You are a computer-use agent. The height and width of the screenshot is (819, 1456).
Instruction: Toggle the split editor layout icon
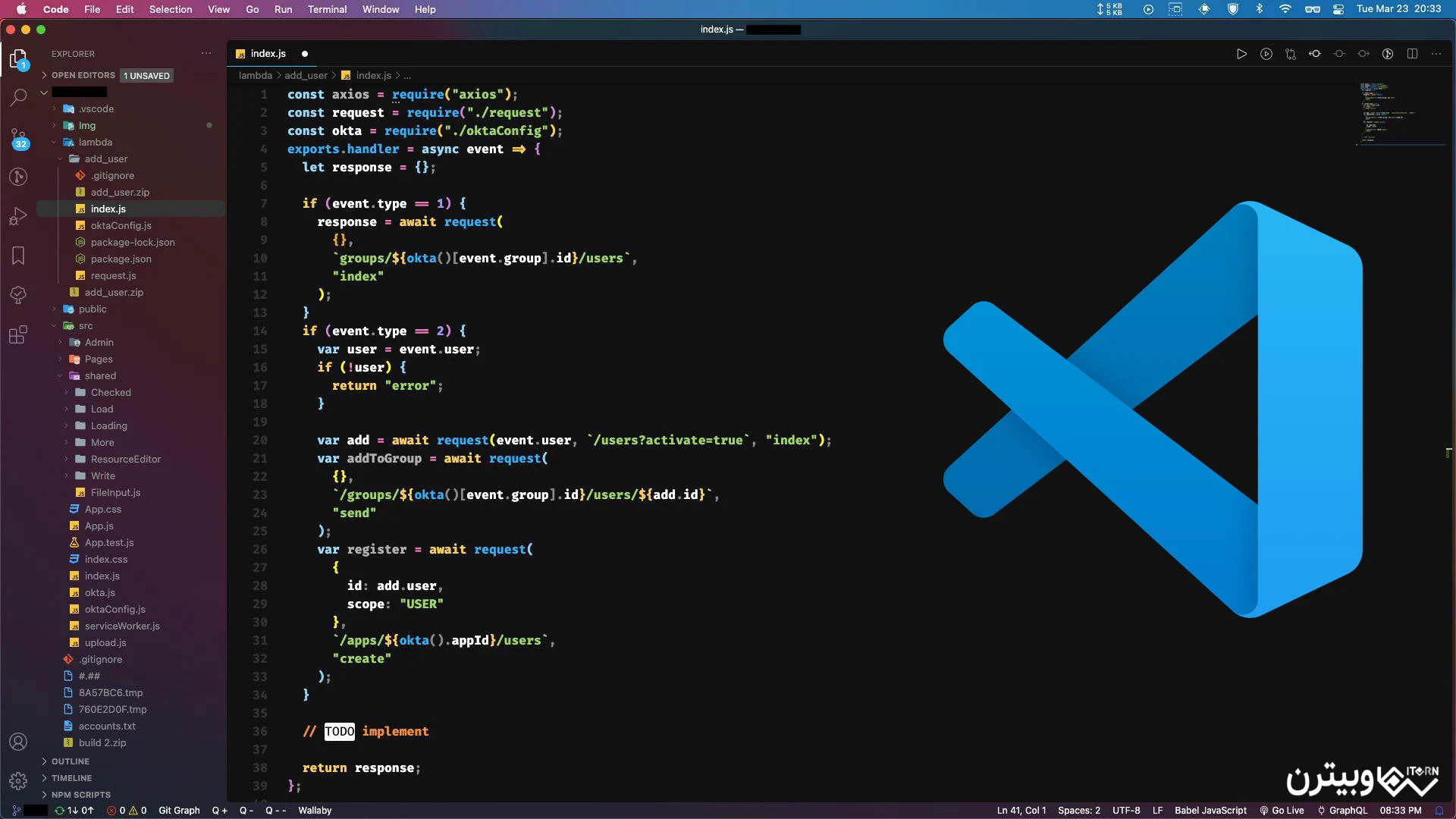tap(1412, 54)
